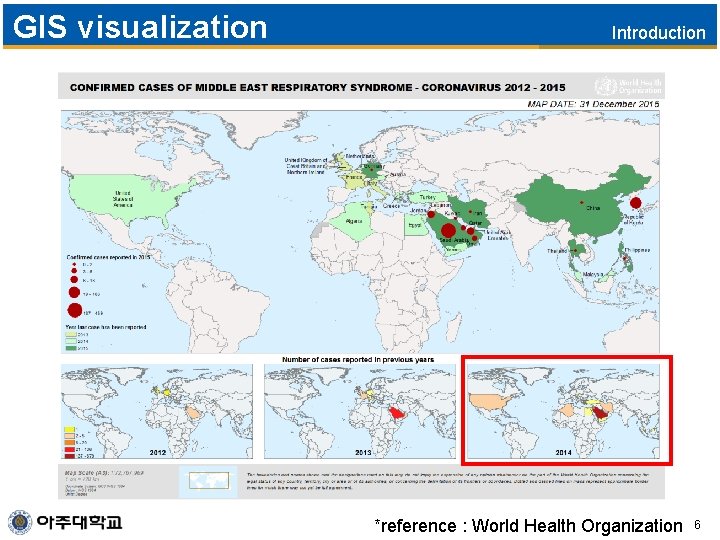Click the 'Netherlands' country label
The height and width of the screenshot is (540, 720).
(360, 157)
